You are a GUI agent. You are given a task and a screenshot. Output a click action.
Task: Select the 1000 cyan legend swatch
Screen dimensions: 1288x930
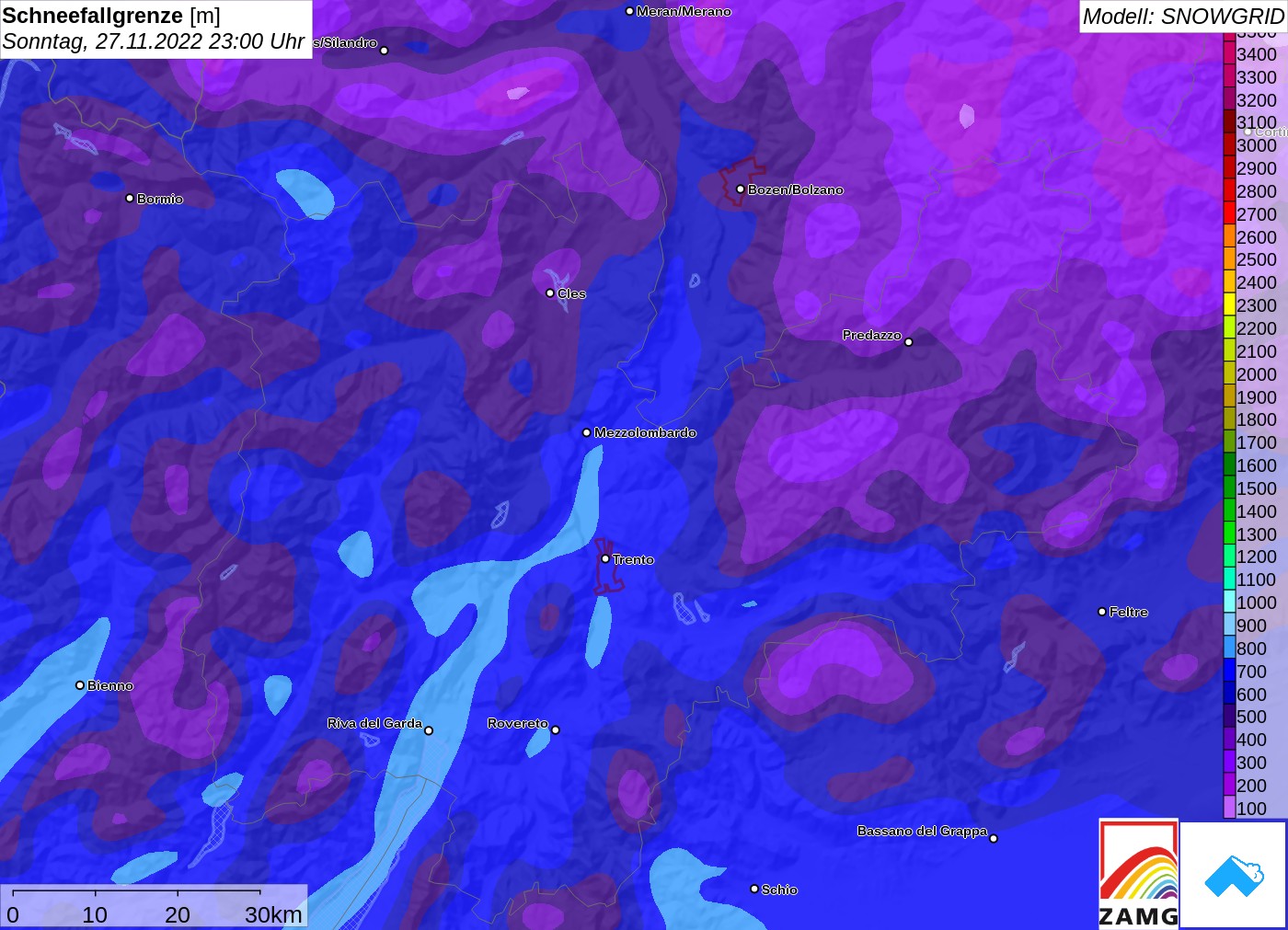coord(1229,602)
